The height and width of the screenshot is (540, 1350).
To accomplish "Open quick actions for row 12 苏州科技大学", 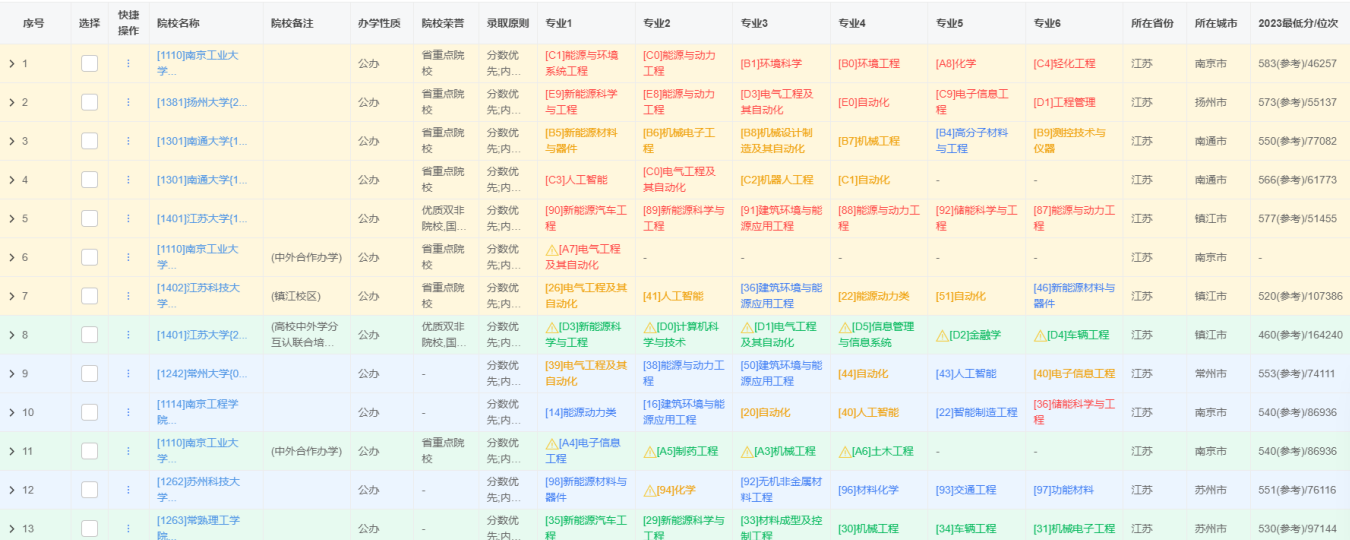I will pyautogui.click(x=128, y=490).
